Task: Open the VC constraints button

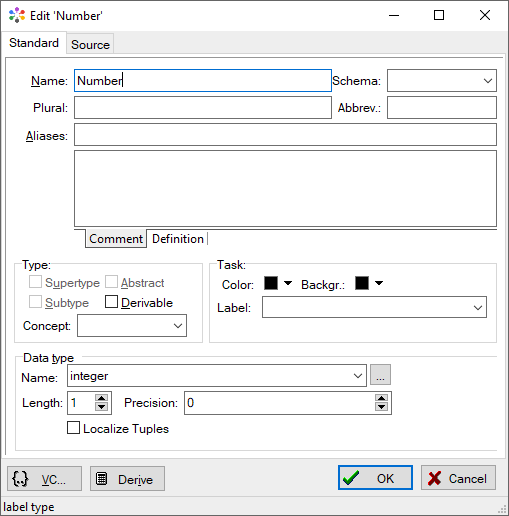Action: 44,479
